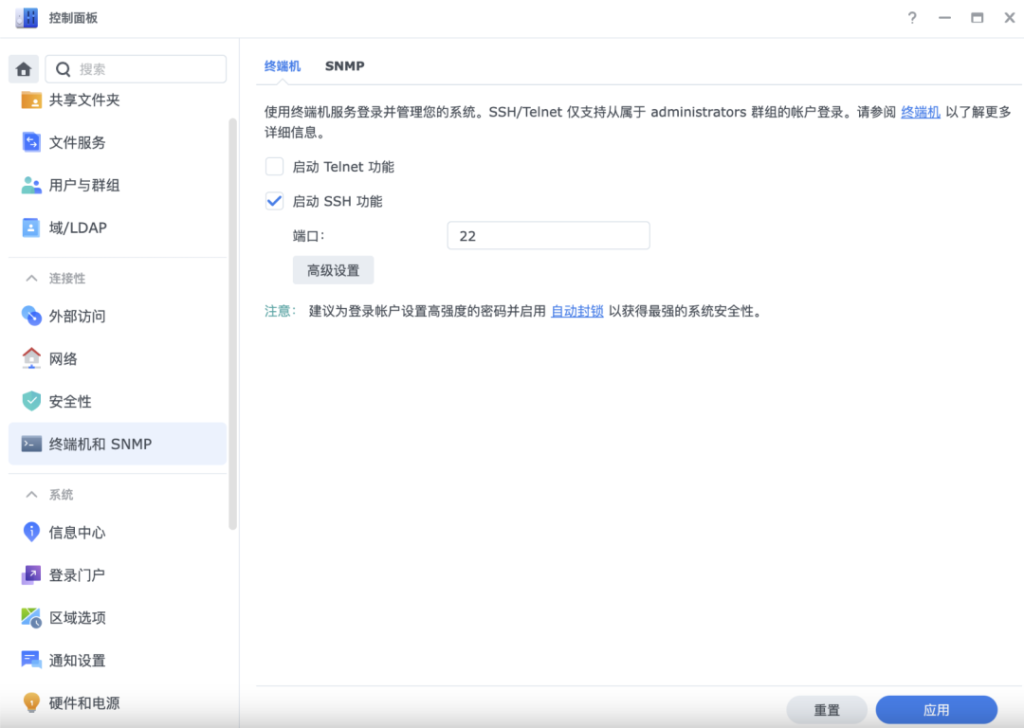1024x728 pixels.
Task: Collapse the 系统 section
Action: [32, 495]
